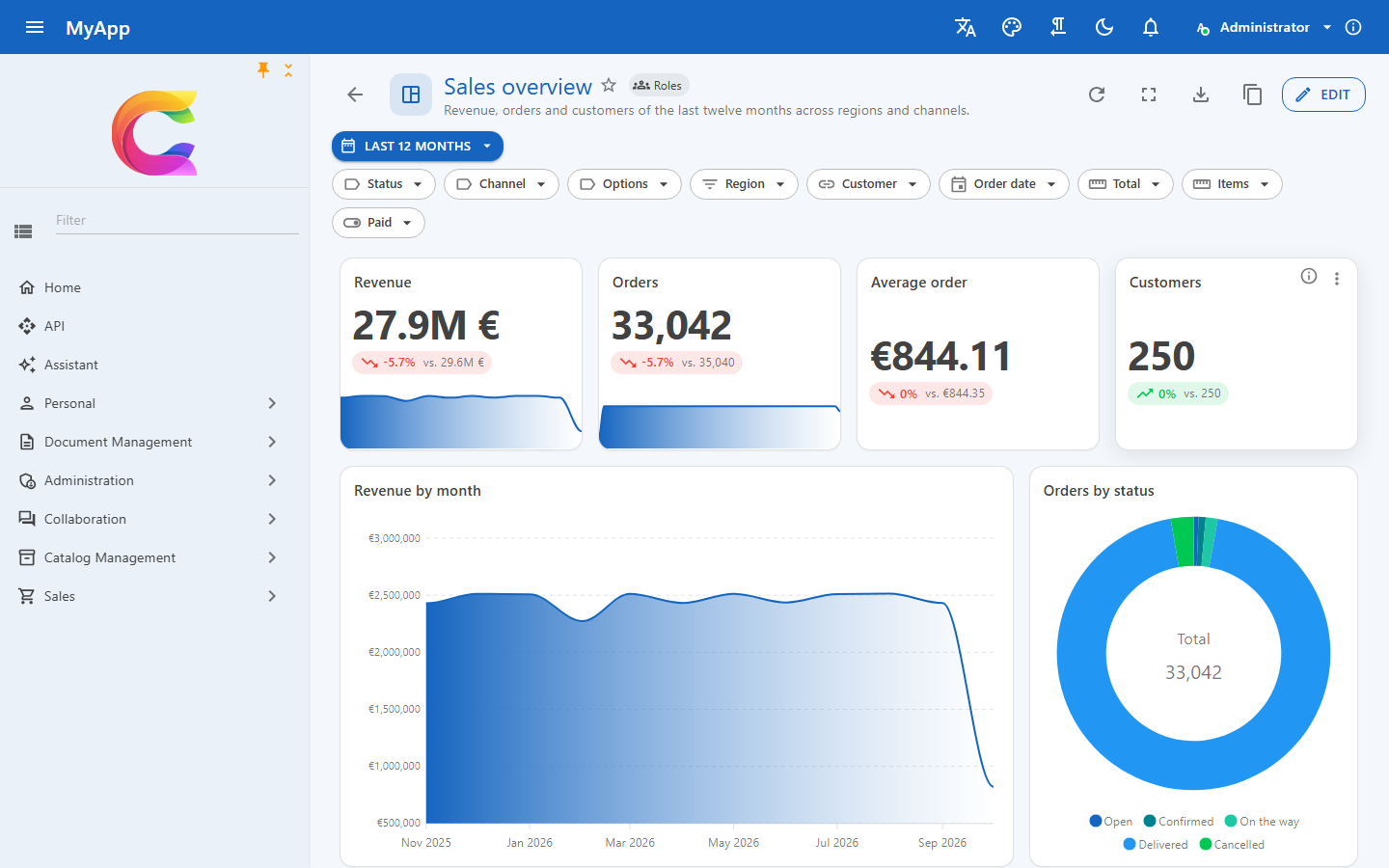Toggle the Cancelled legend swatch
Image resolution: width=1389 pixels, height=868 pixels.
(x=1206, y=844)
